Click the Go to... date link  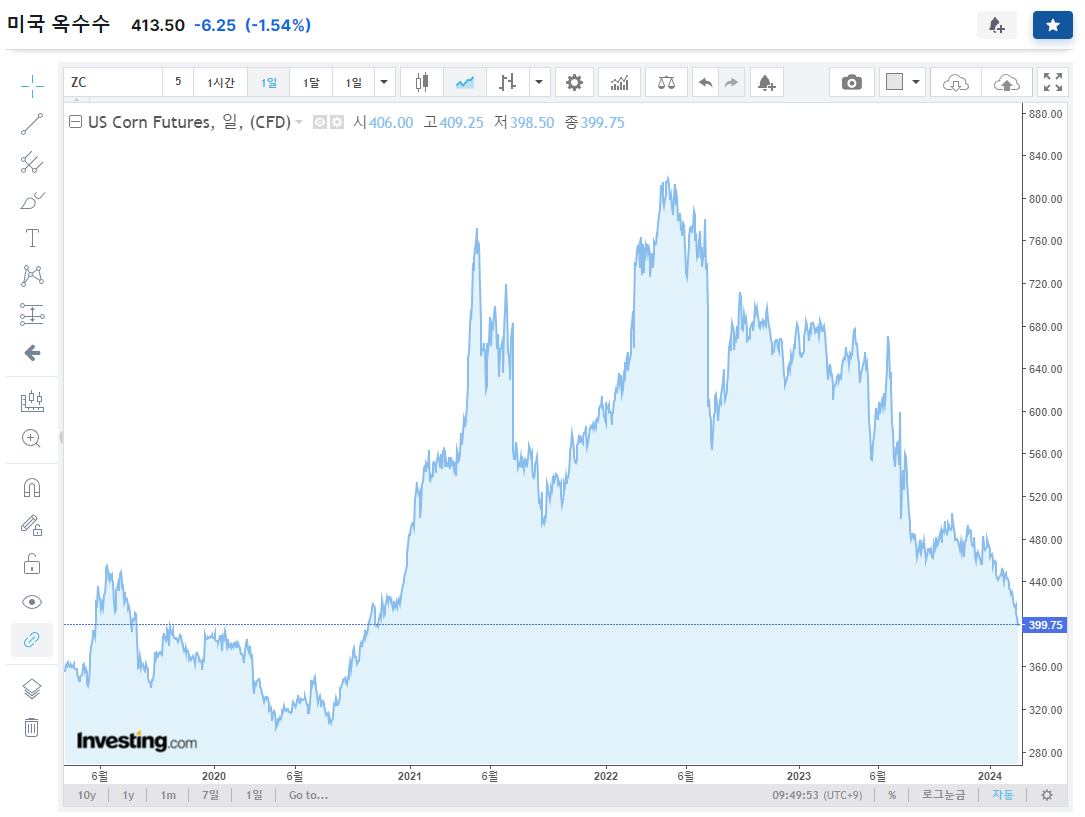pyautogui.click(x=307, y=795)
